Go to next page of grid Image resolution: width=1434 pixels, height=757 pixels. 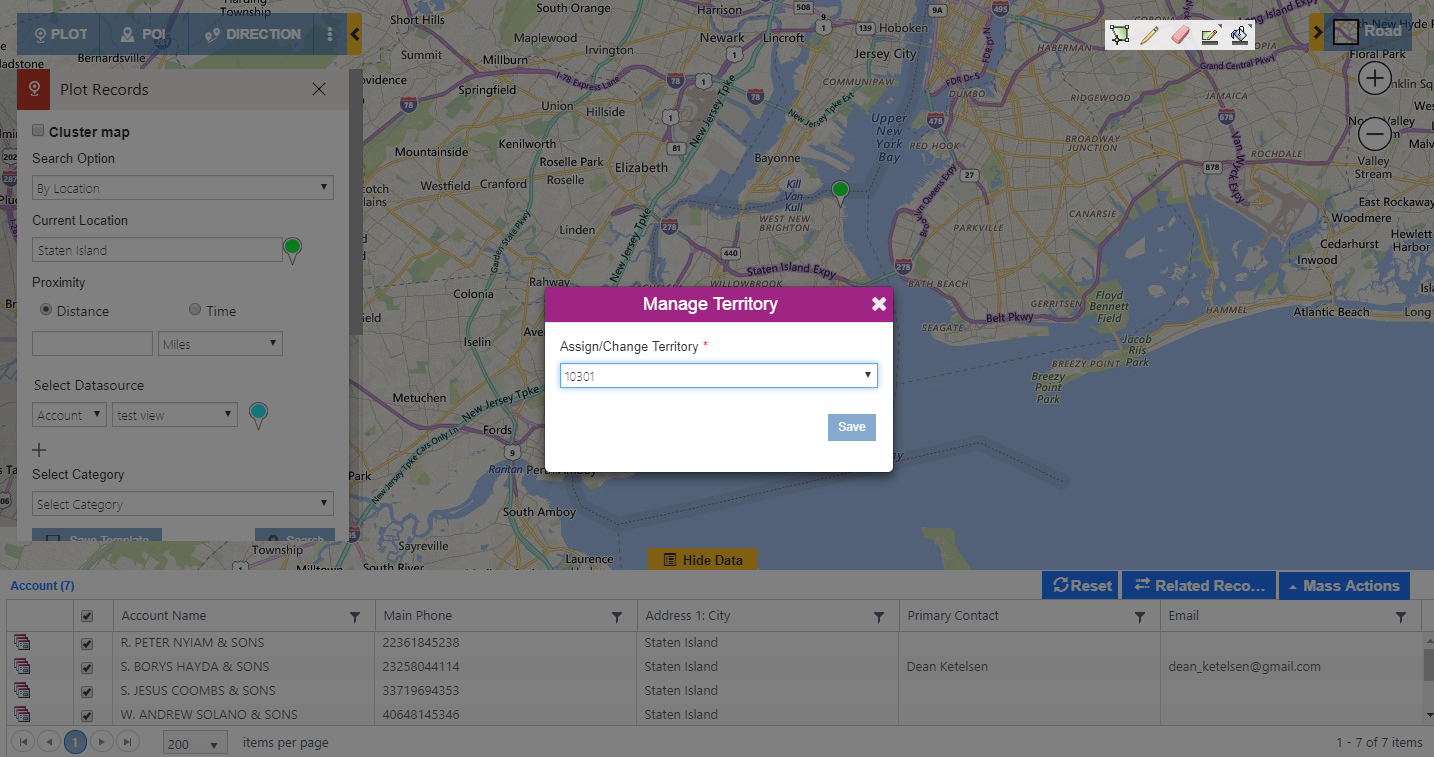[x=102, y=742]
